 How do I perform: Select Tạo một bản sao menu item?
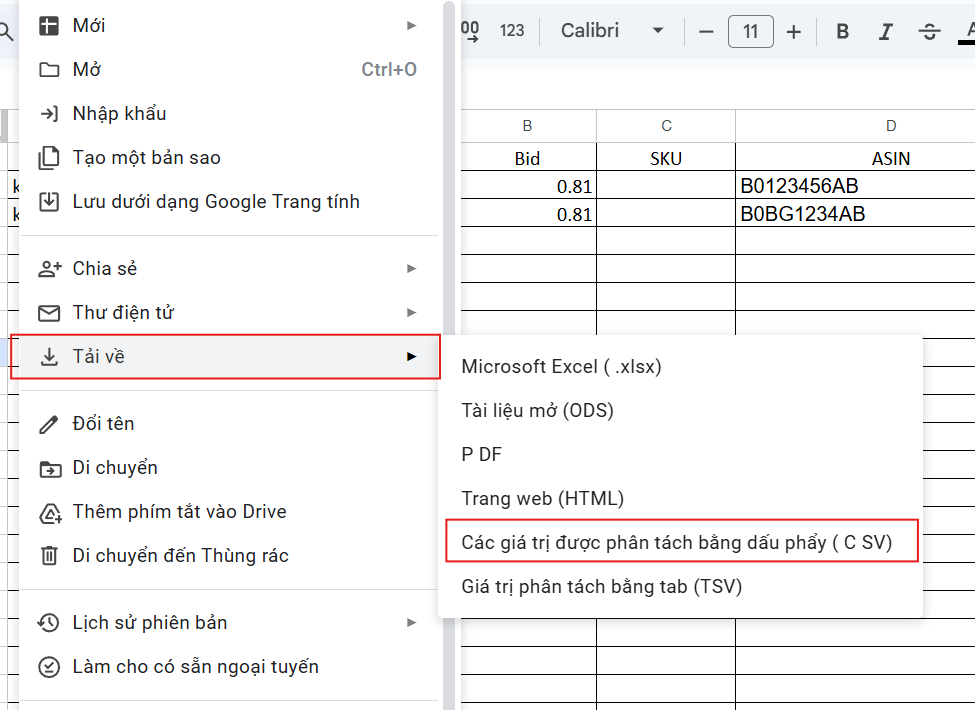[x=146, y=158]
